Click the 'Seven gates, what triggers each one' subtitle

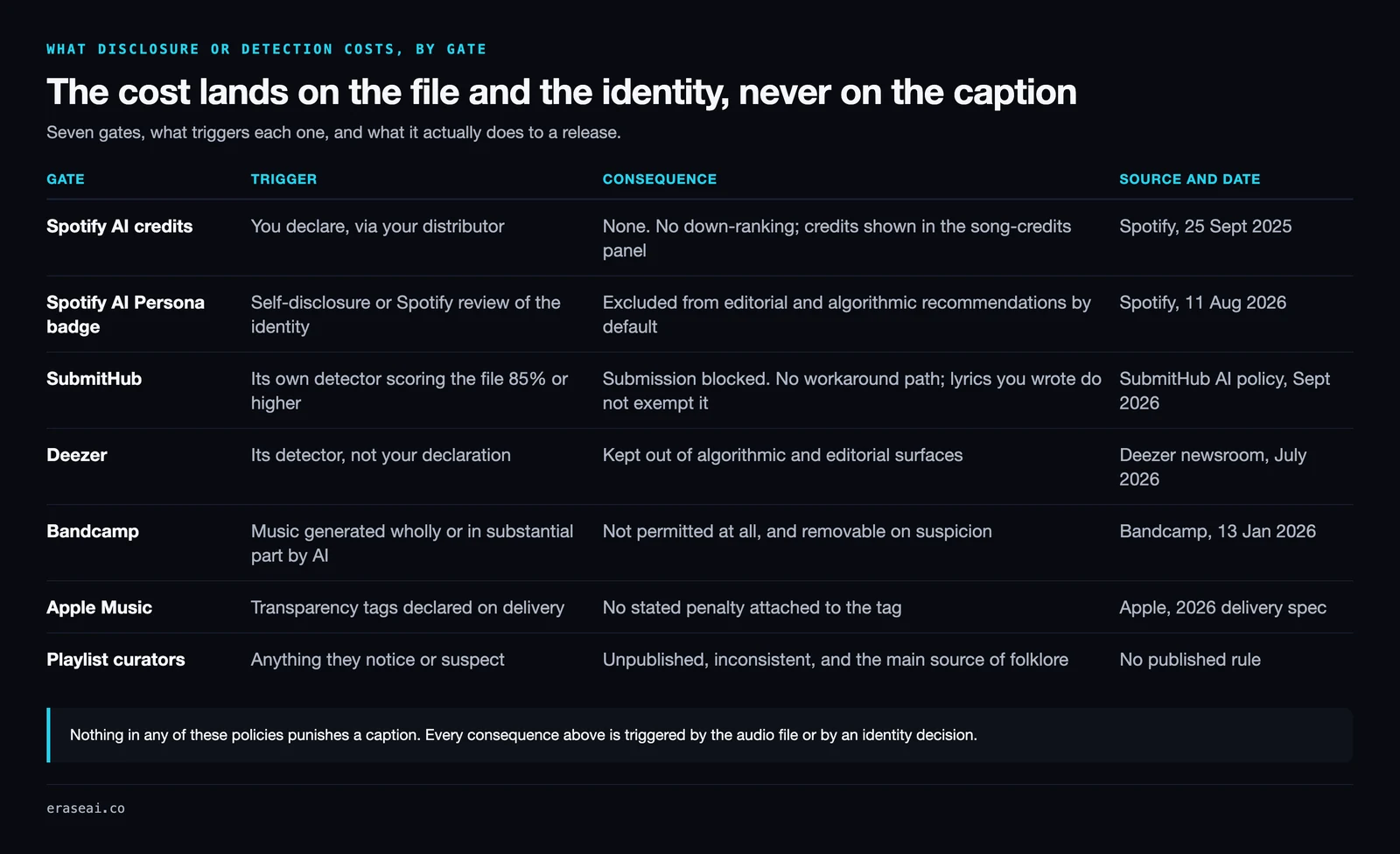tap(333, 133)
